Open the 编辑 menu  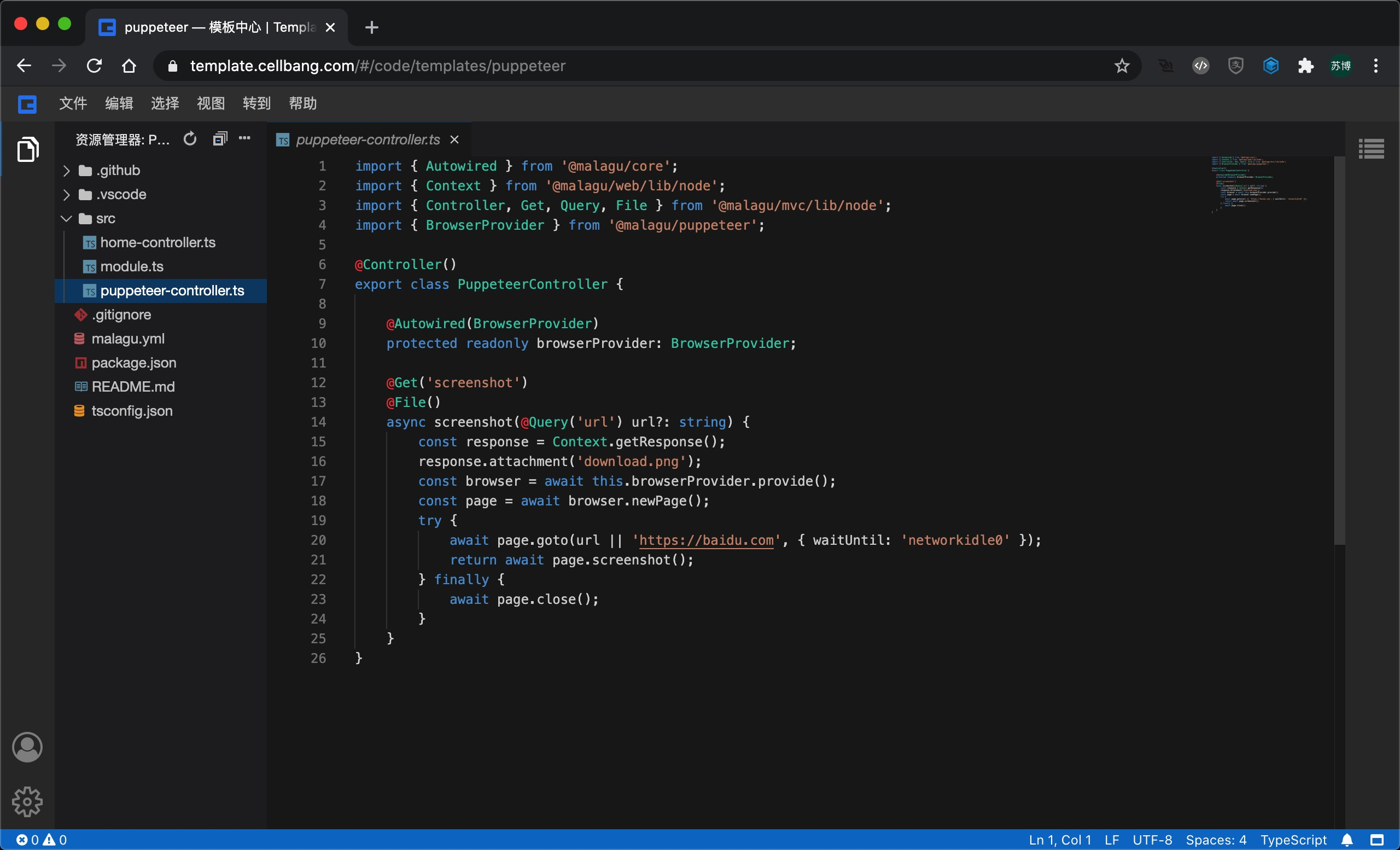click(119, 103)
